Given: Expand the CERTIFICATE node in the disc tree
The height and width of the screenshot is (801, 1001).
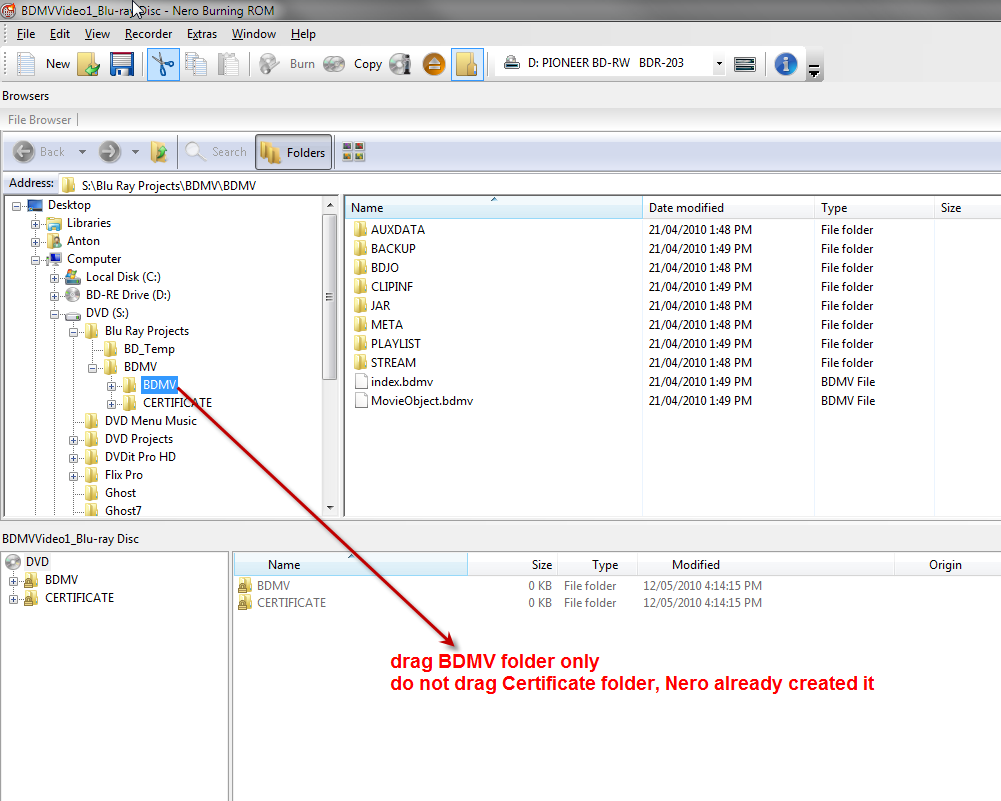Looking at the screenshot, I should tap(13, 599).
